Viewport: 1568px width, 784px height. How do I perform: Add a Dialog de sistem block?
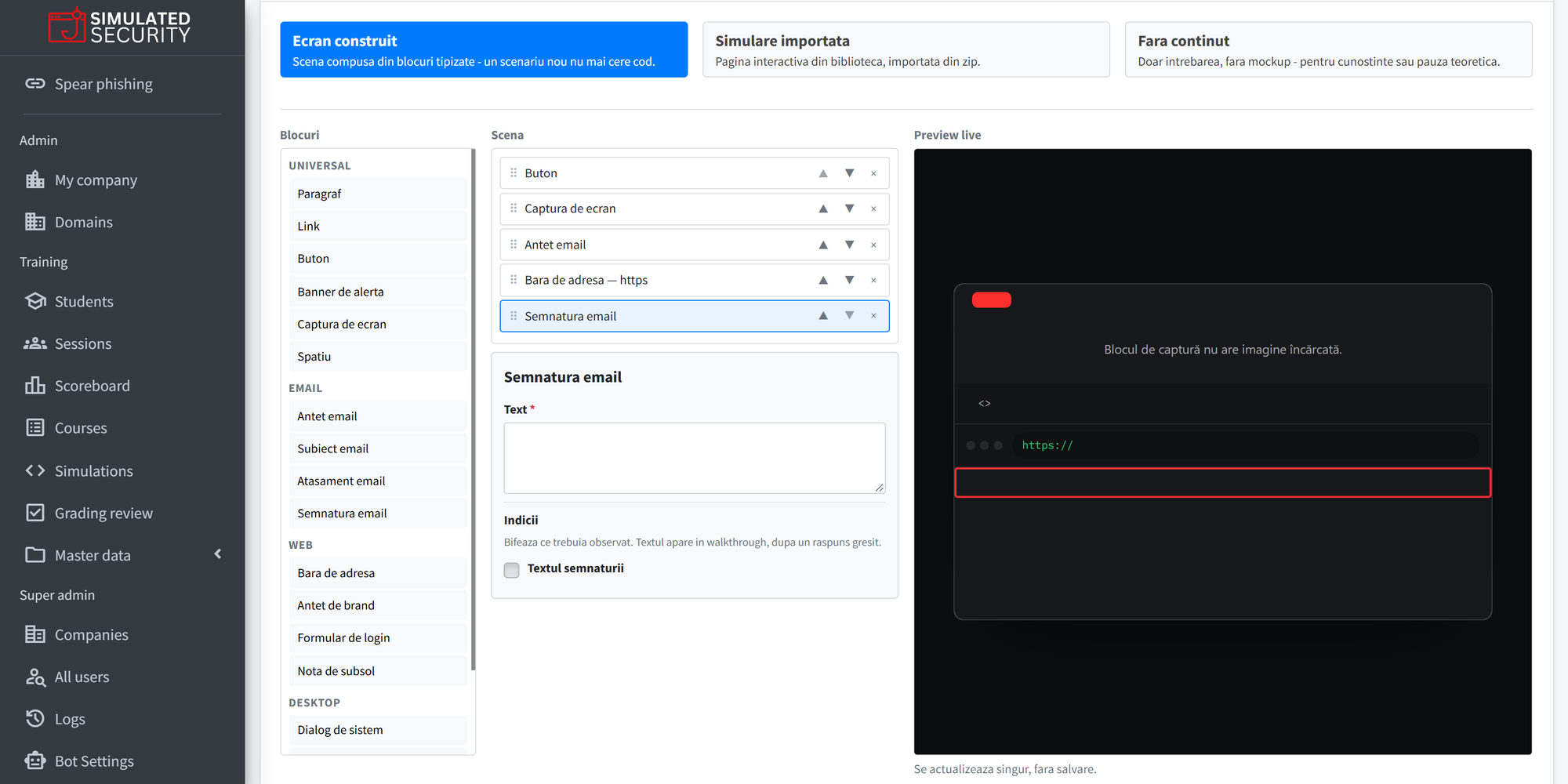tap(378, 730)
